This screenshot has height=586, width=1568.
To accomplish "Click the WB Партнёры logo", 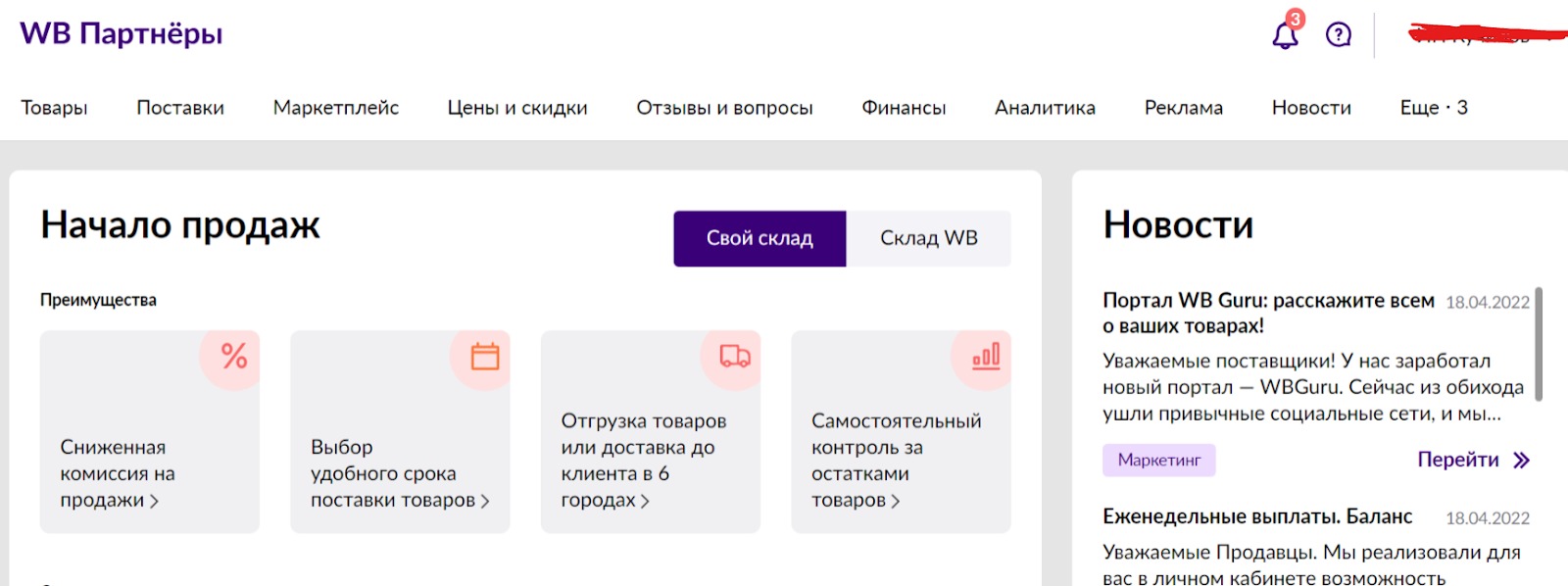I will pos(122,33).
